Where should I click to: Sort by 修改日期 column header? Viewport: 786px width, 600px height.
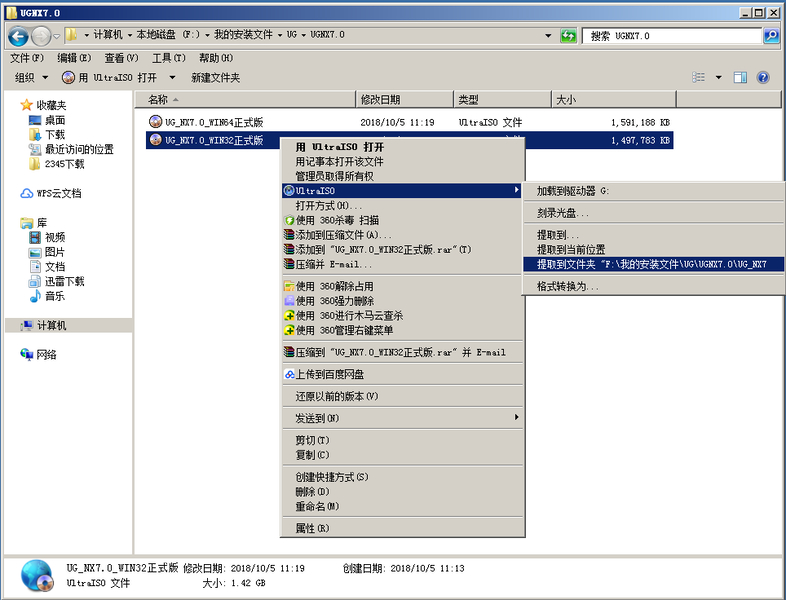[405, 99]
